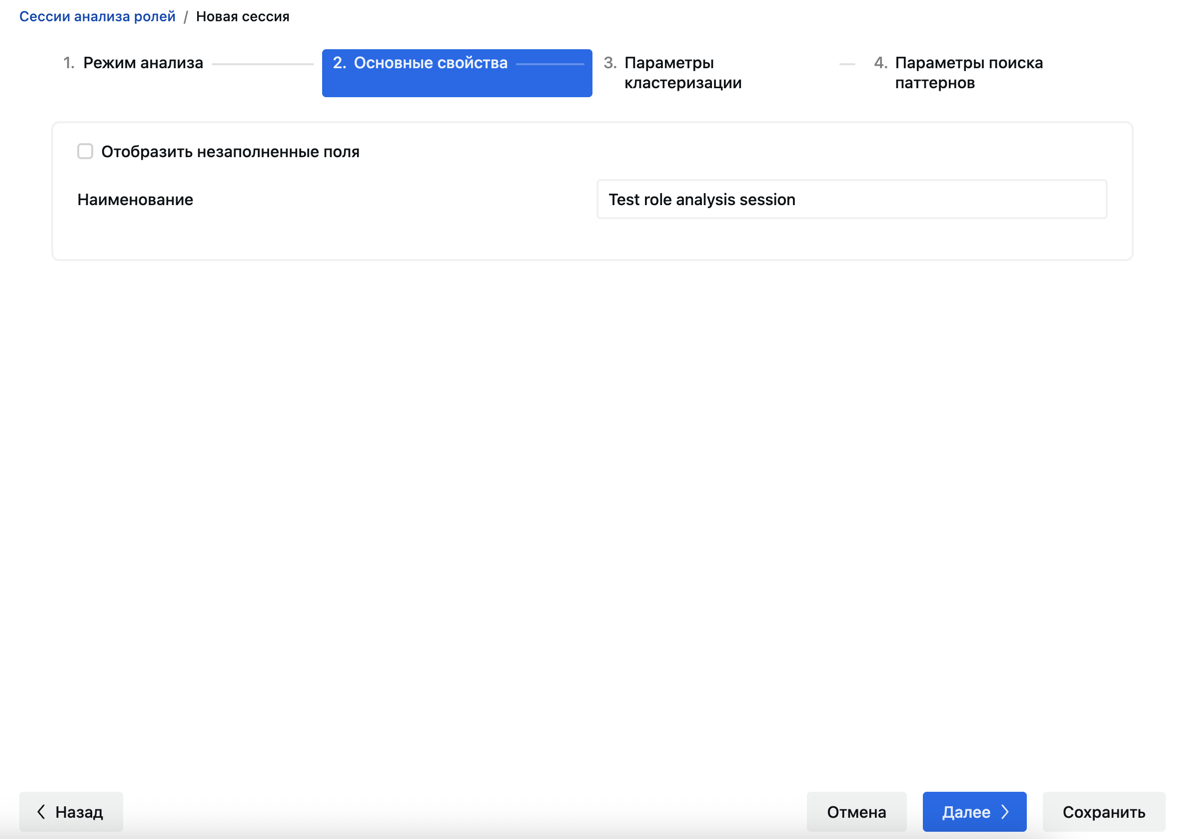Select the Основные свойства wizard step
Viewport: 1179px width, 839px height.
click(431, 63)
